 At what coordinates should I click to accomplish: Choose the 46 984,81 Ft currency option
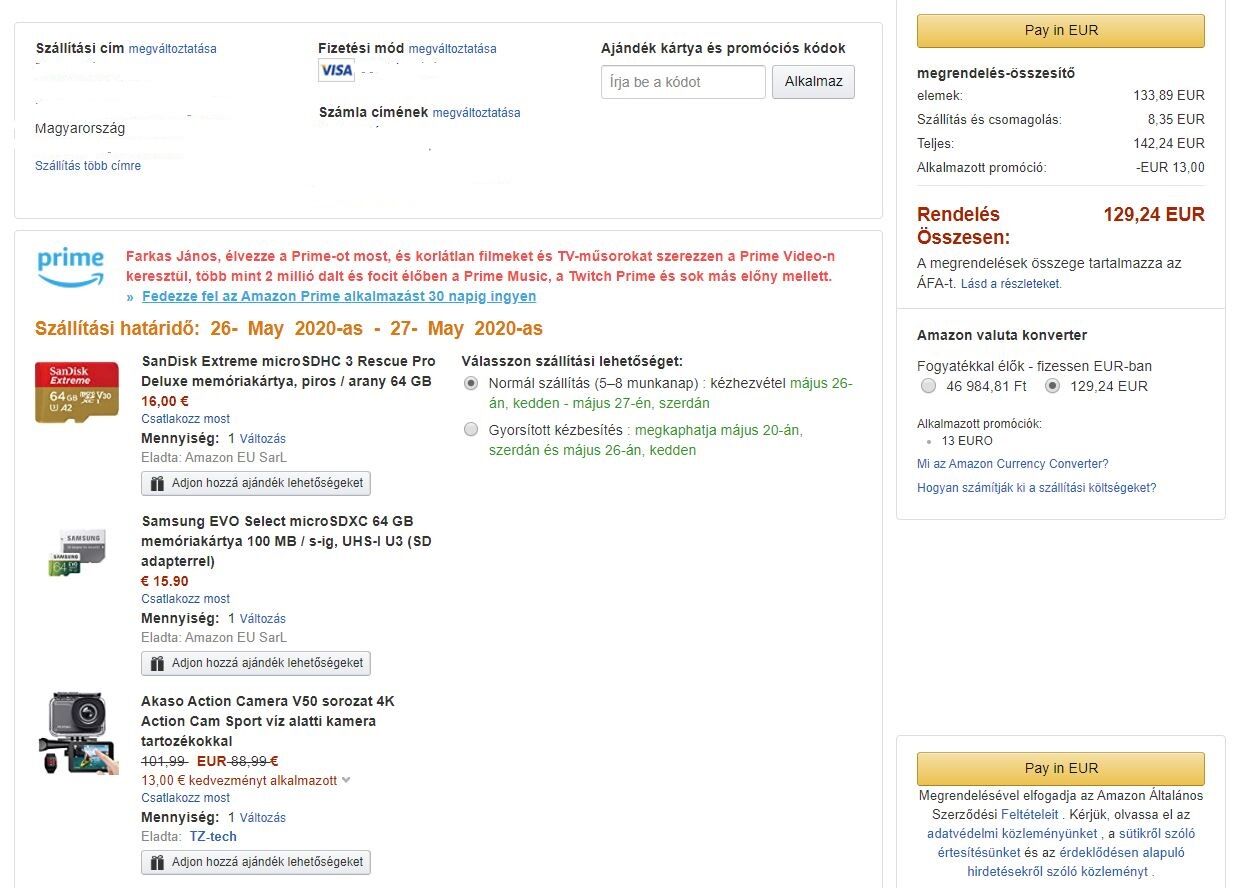click(x=929, y=386)
